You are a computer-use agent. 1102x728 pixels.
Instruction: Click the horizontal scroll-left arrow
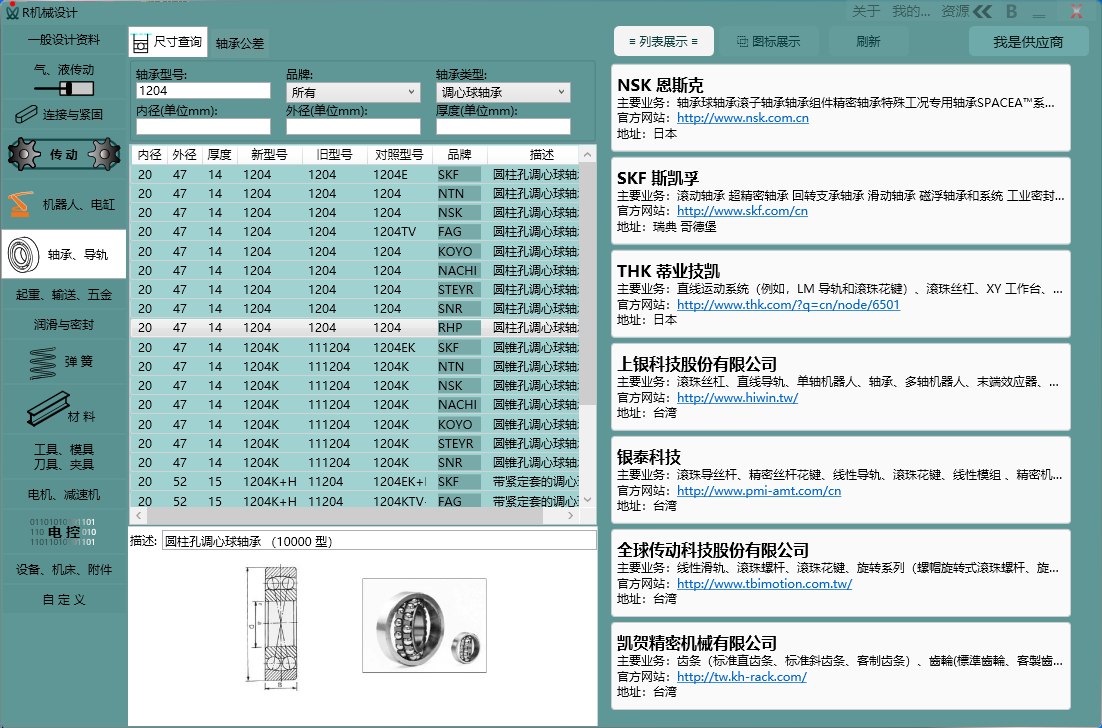pyautogui.click(x=138, y=515)
